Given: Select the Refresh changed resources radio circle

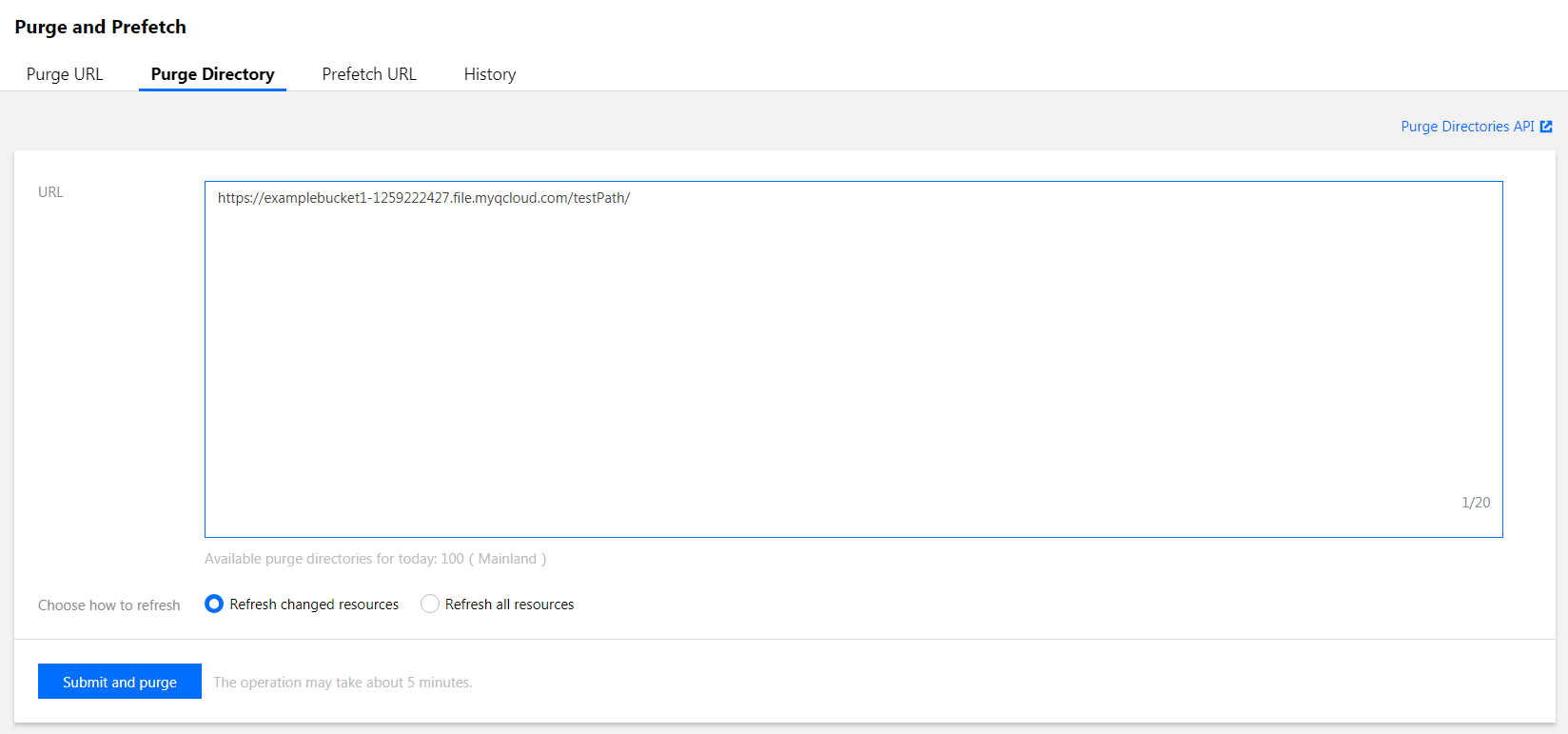Looking at the screenshot, I should tap(214, 604).
